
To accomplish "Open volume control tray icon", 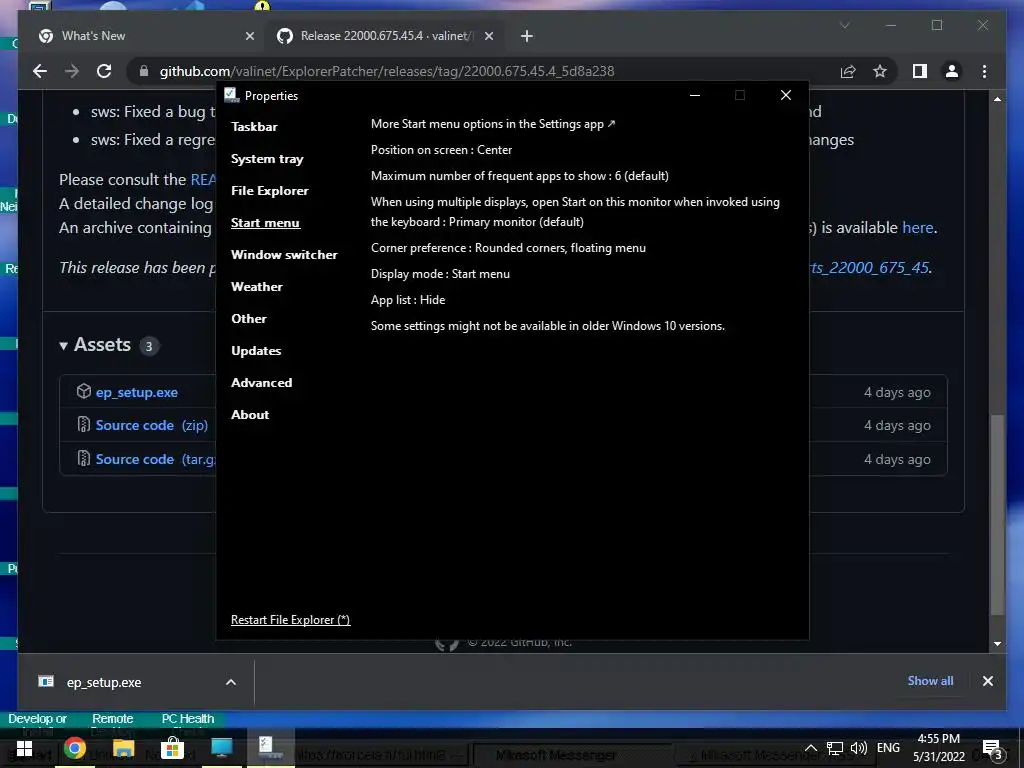I will pyautogui.click(x=859, y=748).
